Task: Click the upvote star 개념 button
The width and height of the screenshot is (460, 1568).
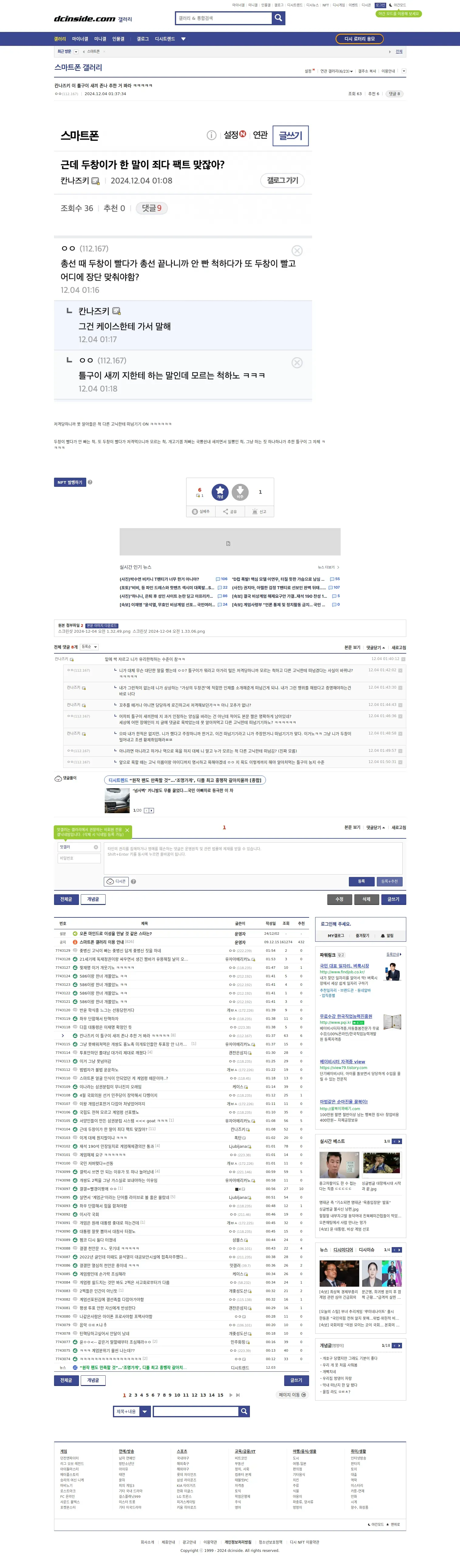Action: click(220, 492)
